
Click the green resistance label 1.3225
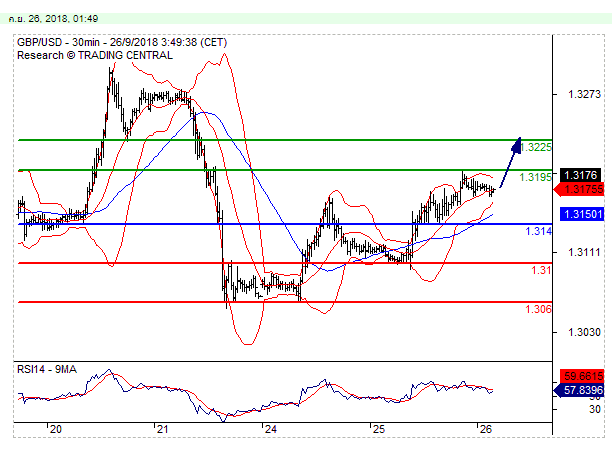click(537, 147)
